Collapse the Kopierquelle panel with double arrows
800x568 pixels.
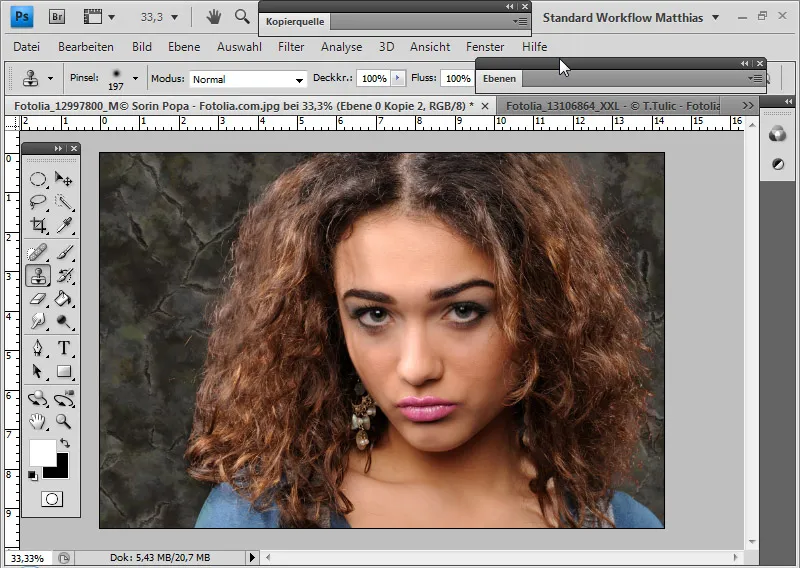point(509,7)
